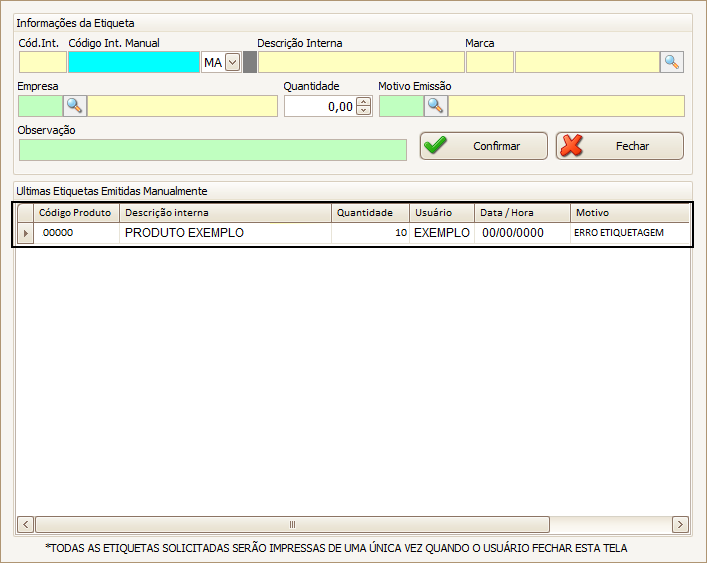The width and height of the screenshot is (708, 563).
Task: Sort by Código Produto column header
Action: (x=75, y=213)
